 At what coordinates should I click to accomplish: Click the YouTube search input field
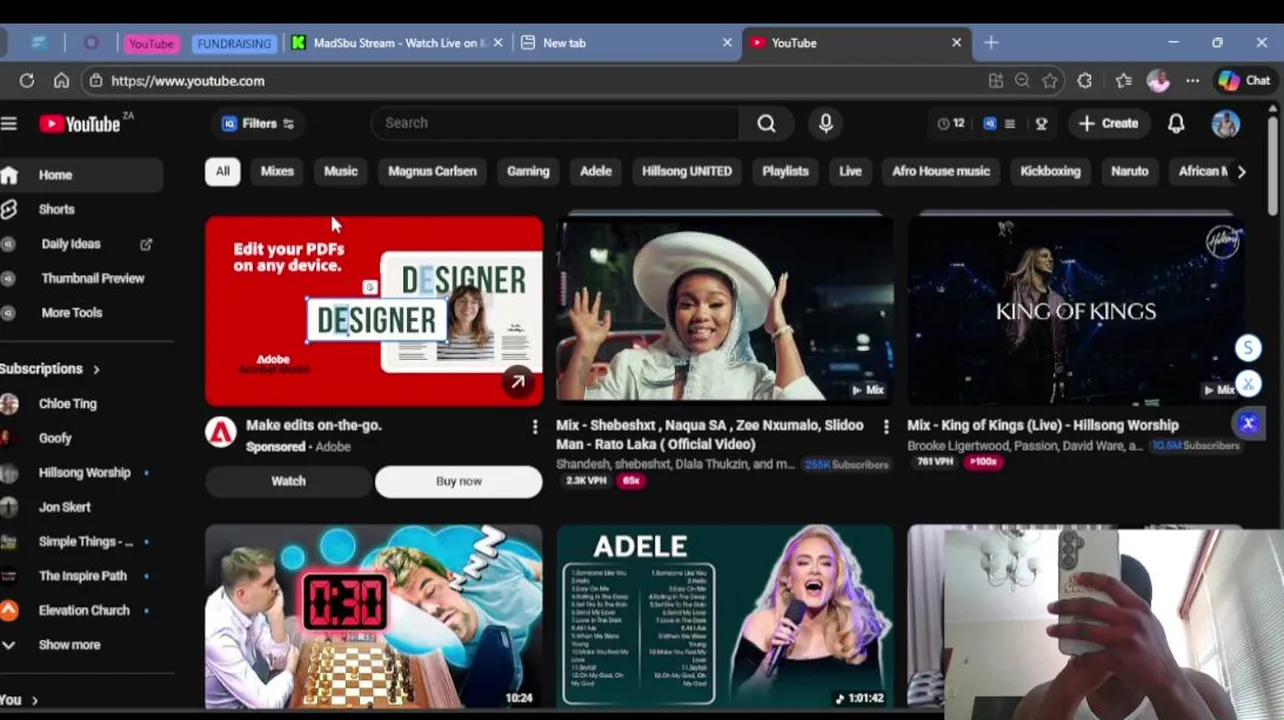click(556, 123)
